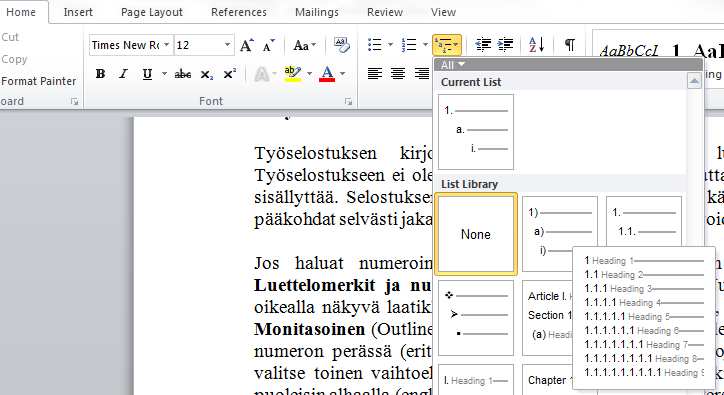
Task: Click the Bullets list icon
Action: point(375,45)
